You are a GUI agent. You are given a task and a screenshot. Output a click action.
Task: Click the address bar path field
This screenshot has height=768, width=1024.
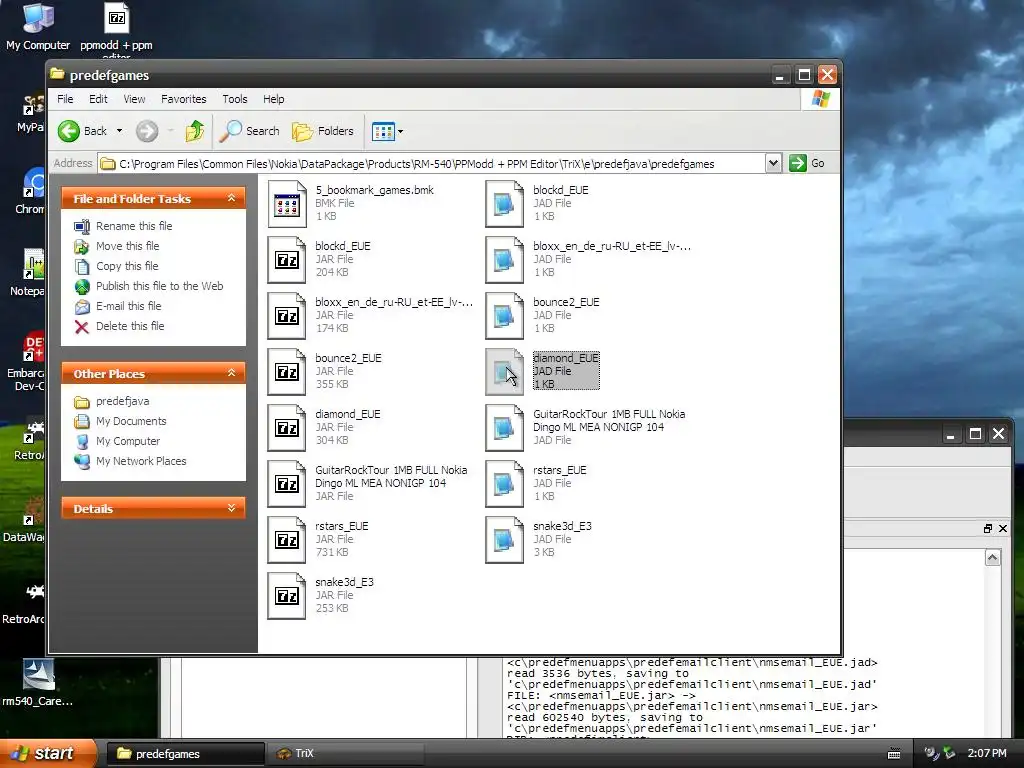tap(431, 163)
